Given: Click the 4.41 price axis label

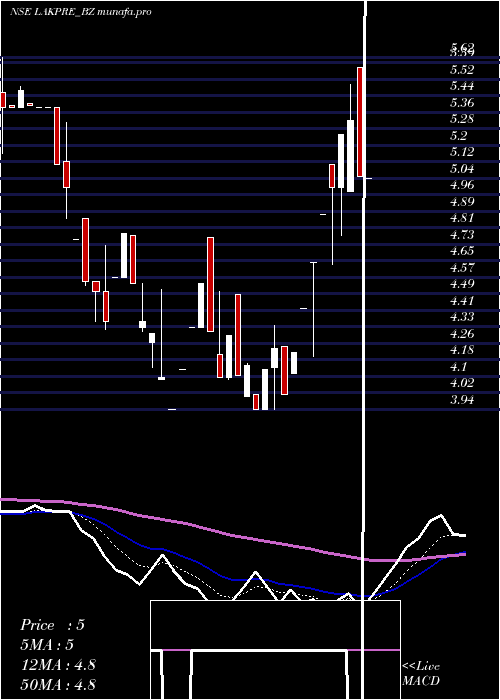Looking at the screenshot, I should (462, 300).
